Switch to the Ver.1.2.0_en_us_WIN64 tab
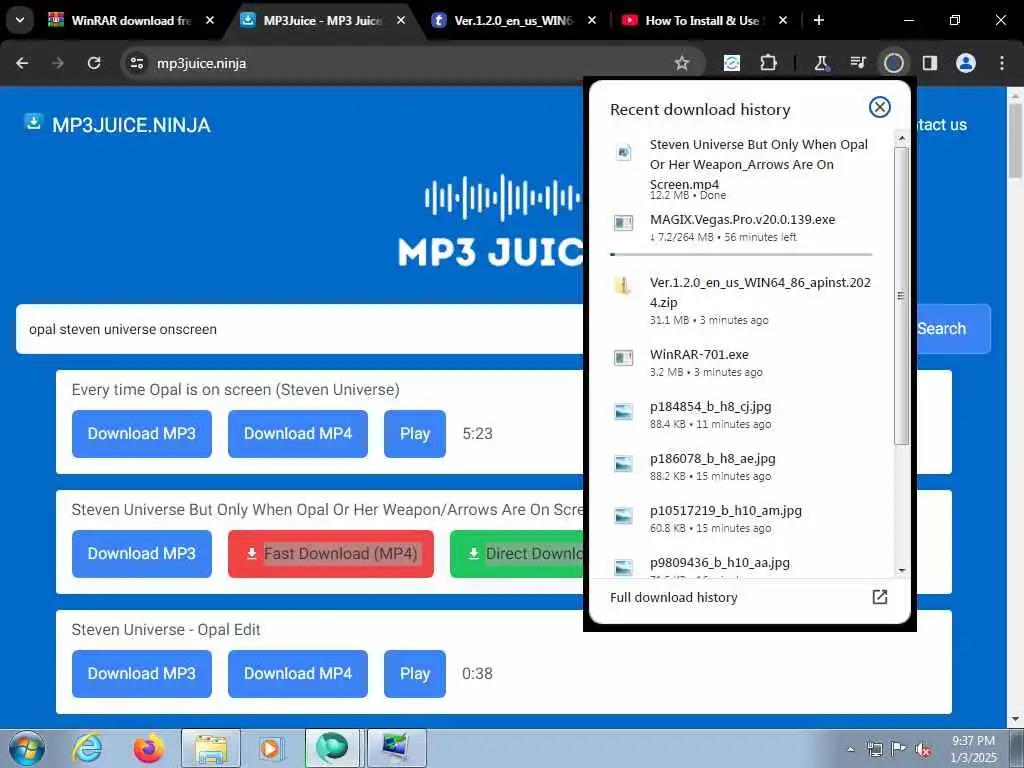 [513, 21]
